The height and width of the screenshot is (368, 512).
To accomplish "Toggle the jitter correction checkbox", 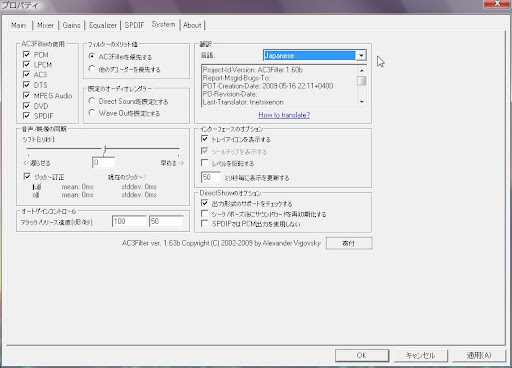I will [27, 176].
